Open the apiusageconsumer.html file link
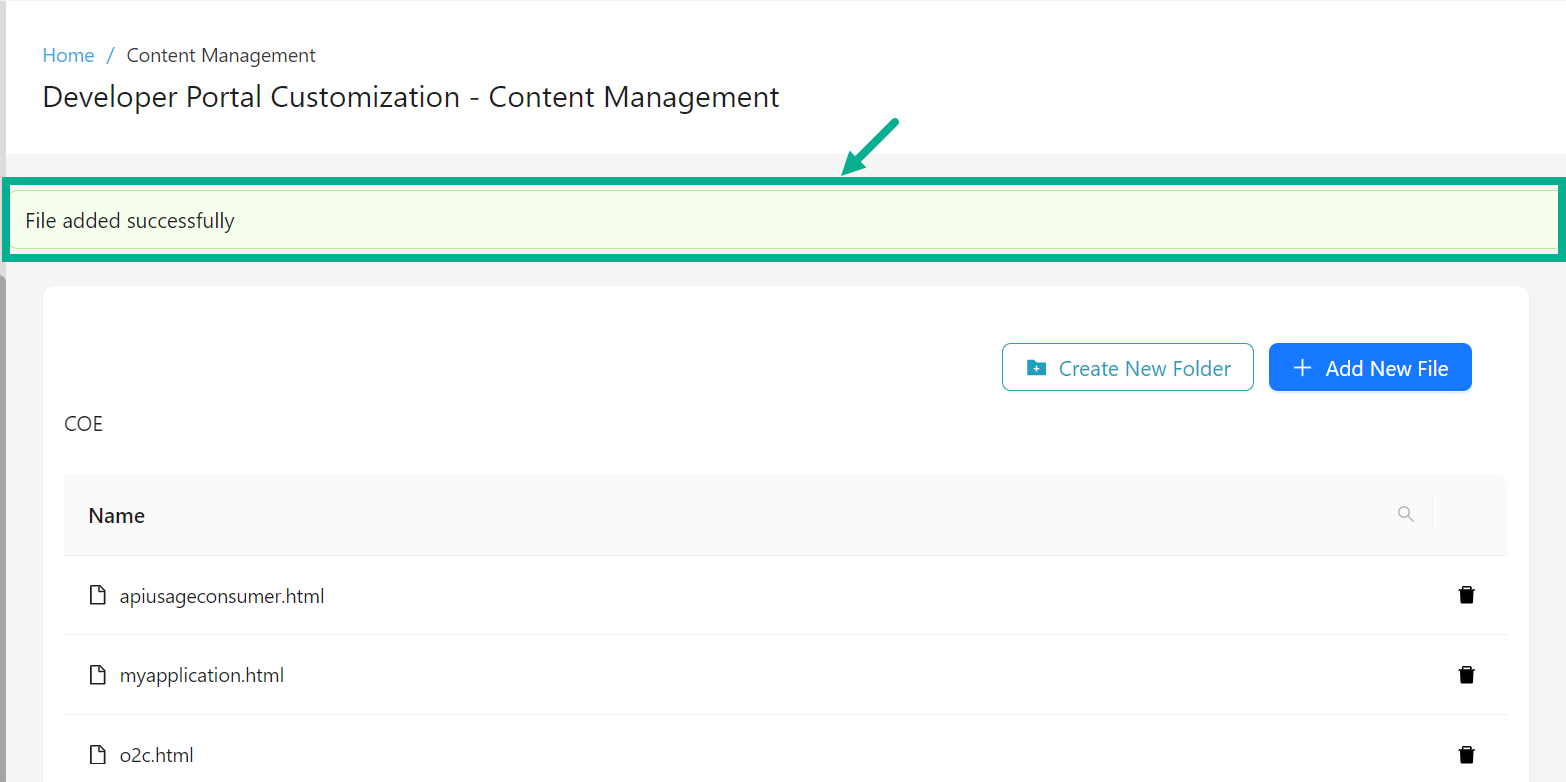1566x782 pixels. [x=222, y=594]
